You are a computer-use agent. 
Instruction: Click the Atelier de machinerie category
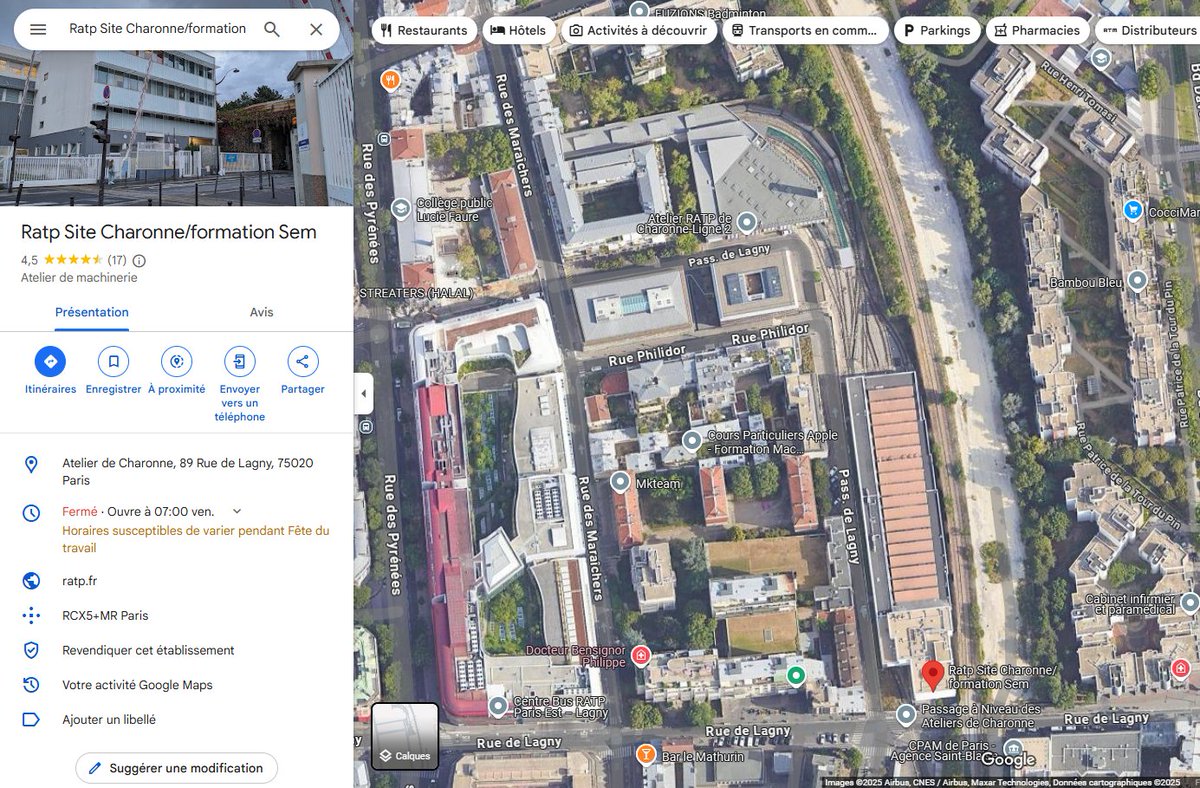79,278
